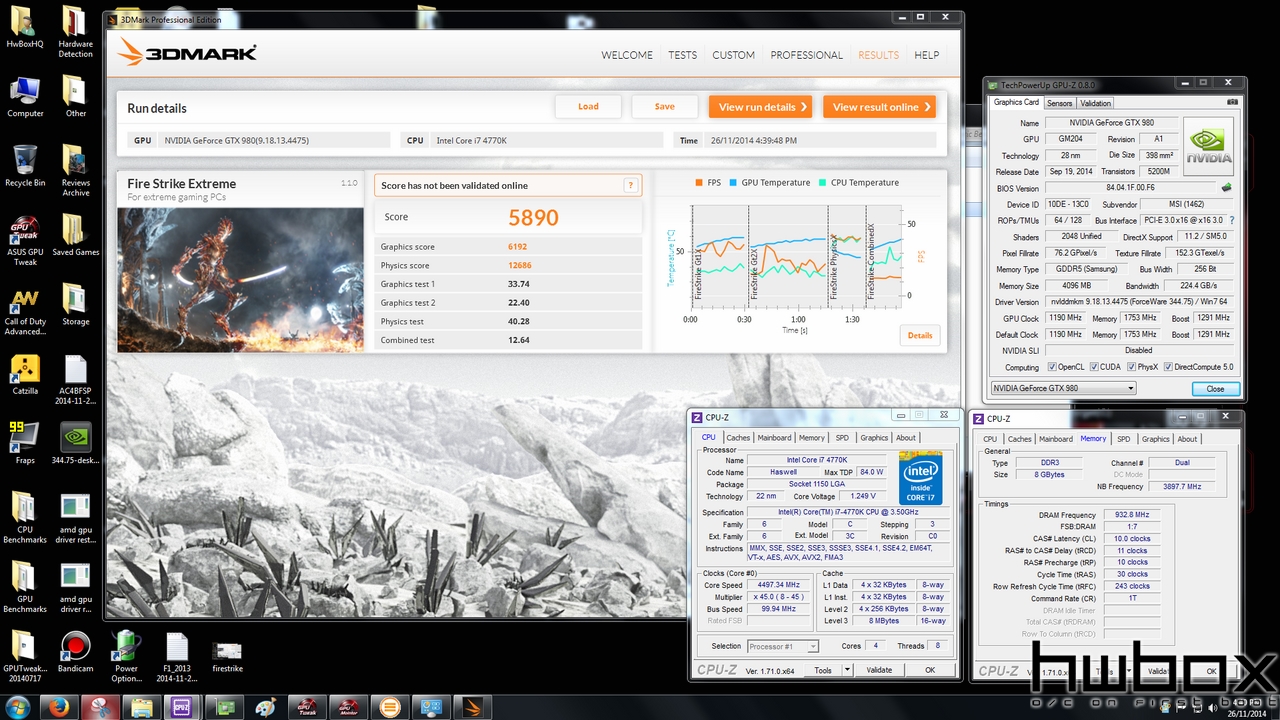Open the HwBoxHQ desktop folder
The height and width of the screenshot is (720, 1280).
24,28
